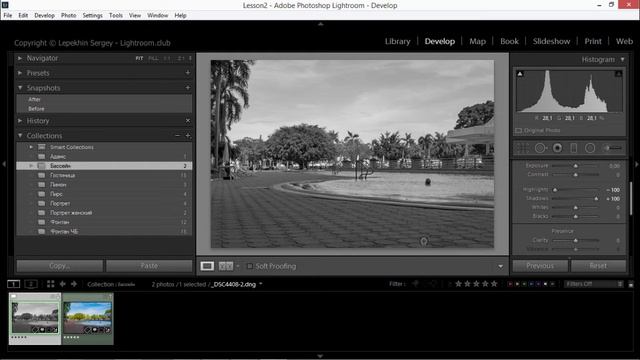Image resolution: width=640 pixels, height=360 pixels.
Task: Go forward with filmstrip right arrow
Action: click(x=74, y=284)
